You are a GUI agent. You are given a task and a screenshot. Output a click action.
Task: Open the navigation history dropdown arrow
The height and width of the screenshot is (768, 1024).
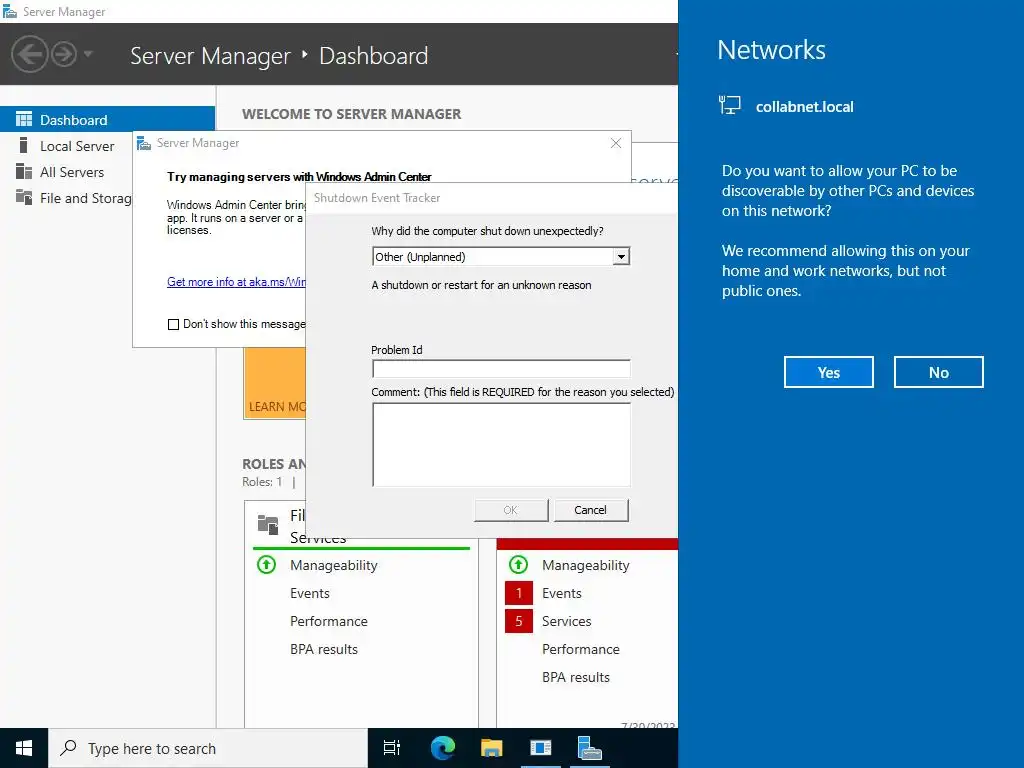(88, 54)
